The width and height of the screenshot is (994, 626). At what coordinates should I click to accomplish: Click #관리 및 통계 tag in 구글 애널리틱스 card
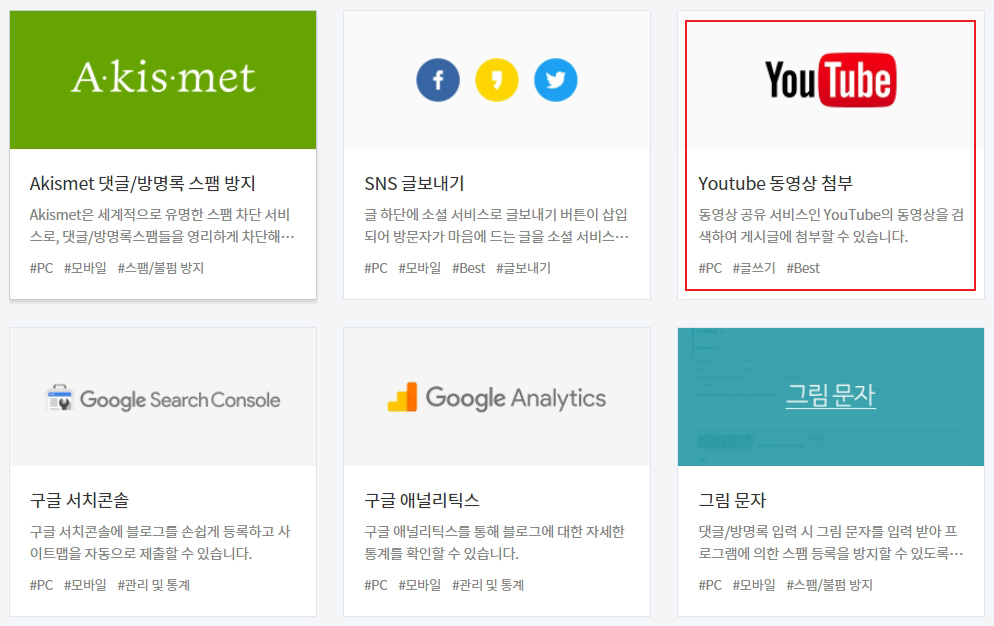click(488, 585)
